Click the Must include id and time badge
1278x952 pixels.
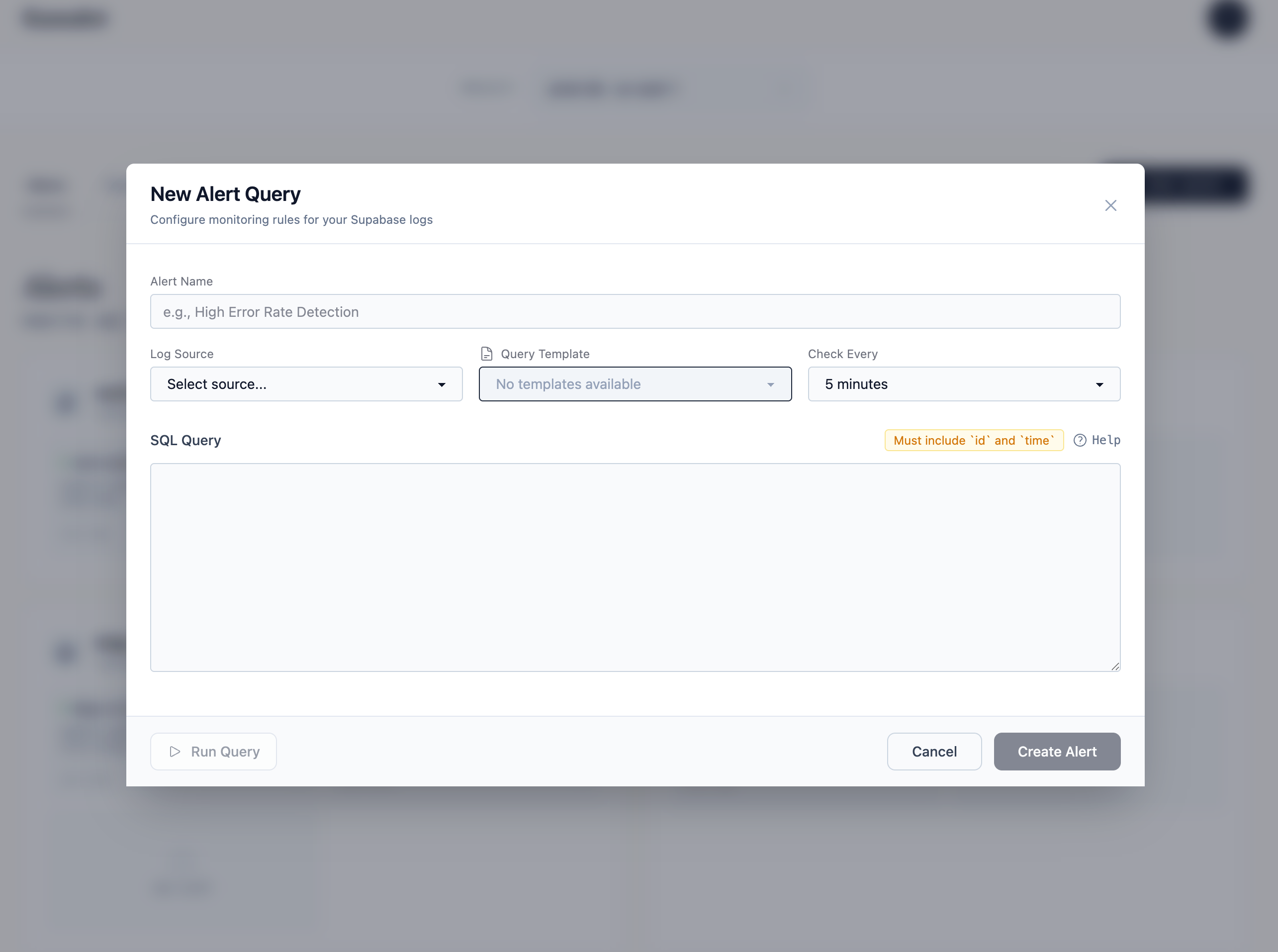click(973, 440)
